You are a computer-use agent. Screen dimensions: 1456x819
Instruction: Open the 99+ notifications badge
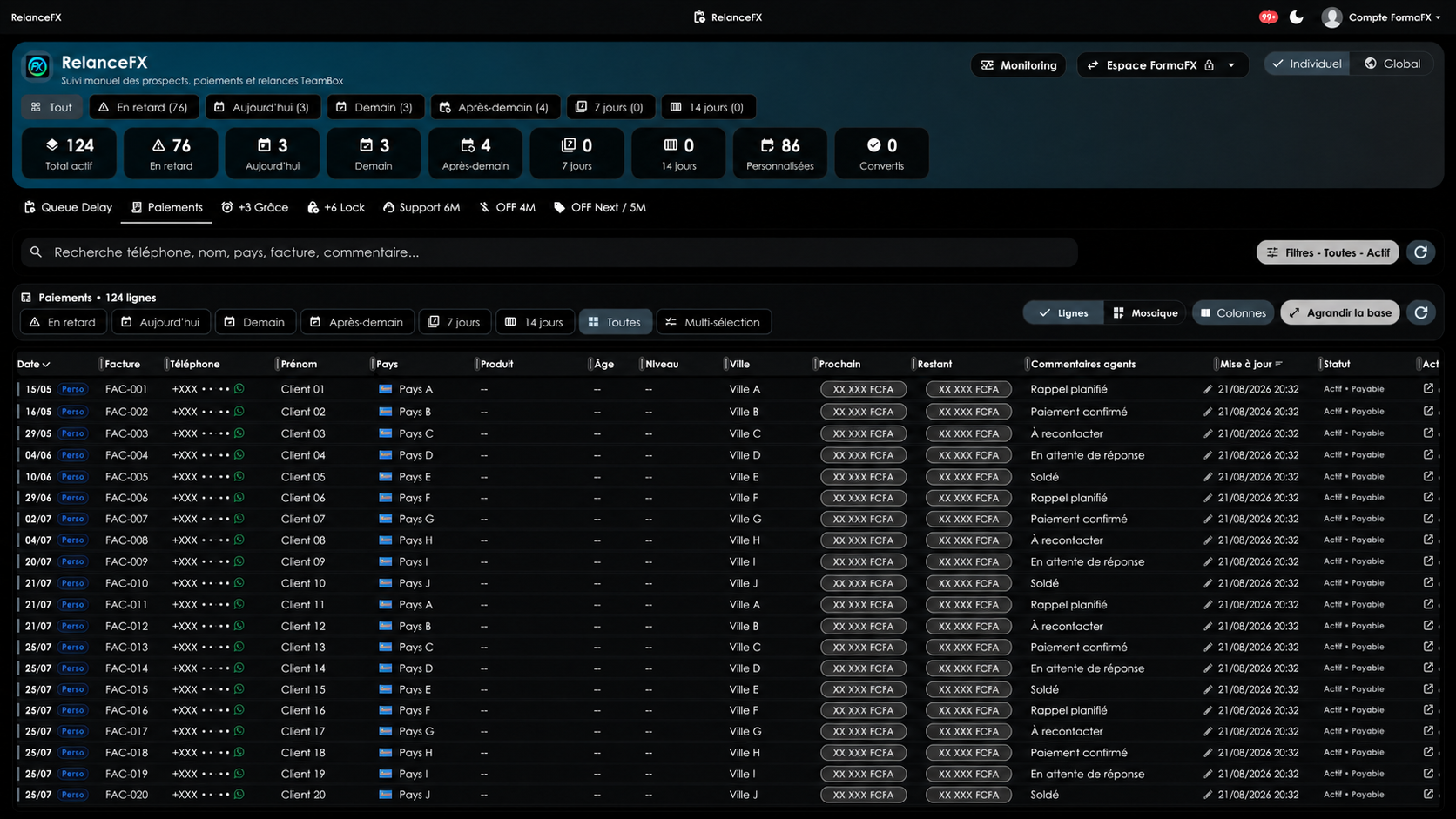click(1268, 17)
